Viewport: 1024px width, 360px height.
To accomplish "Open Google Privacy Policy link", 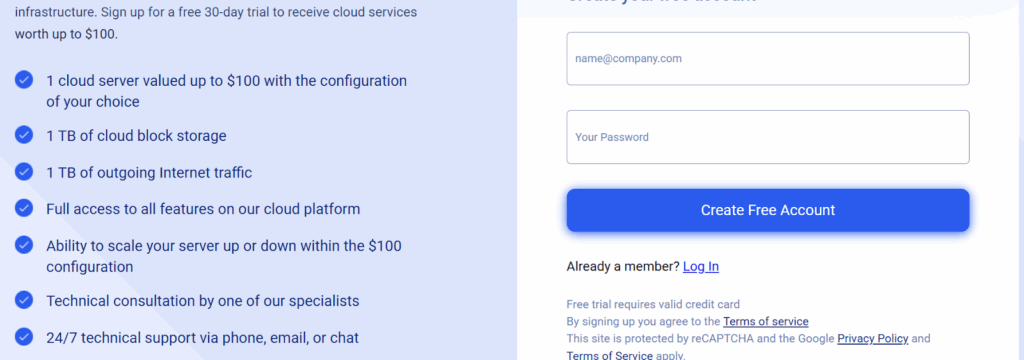I will point(872,338).
